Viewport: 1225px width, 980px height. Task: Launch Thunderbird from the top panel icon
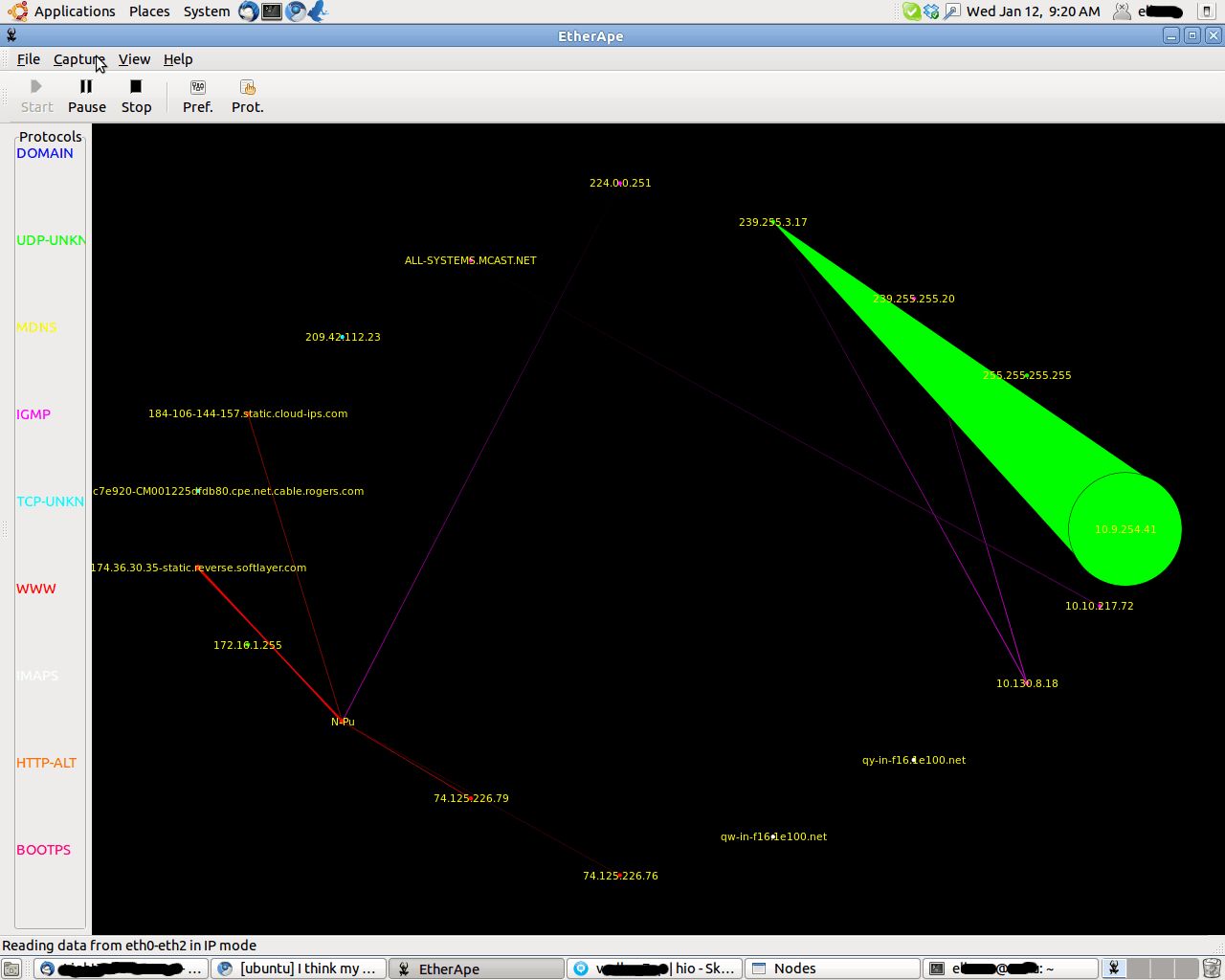click(x=249, y=11)
